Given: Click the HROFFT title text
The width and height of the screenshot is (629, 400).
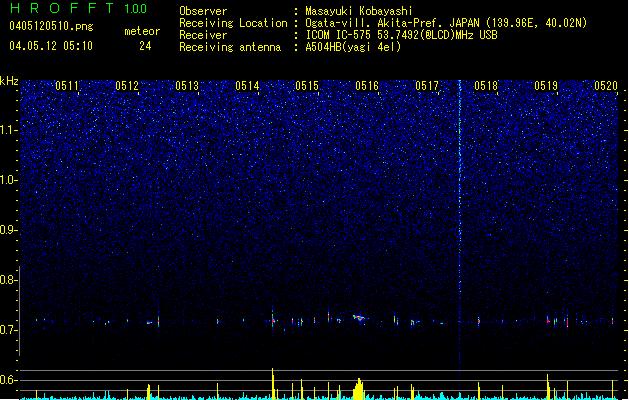Looking at the screenshot, I should click(x=62, y=8).
